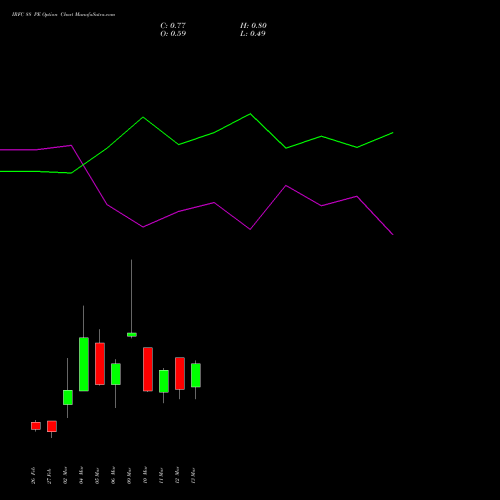This screenshot has height=500, width=500.
Task: Select the red candle above 05 Mar
Action: 100,364
